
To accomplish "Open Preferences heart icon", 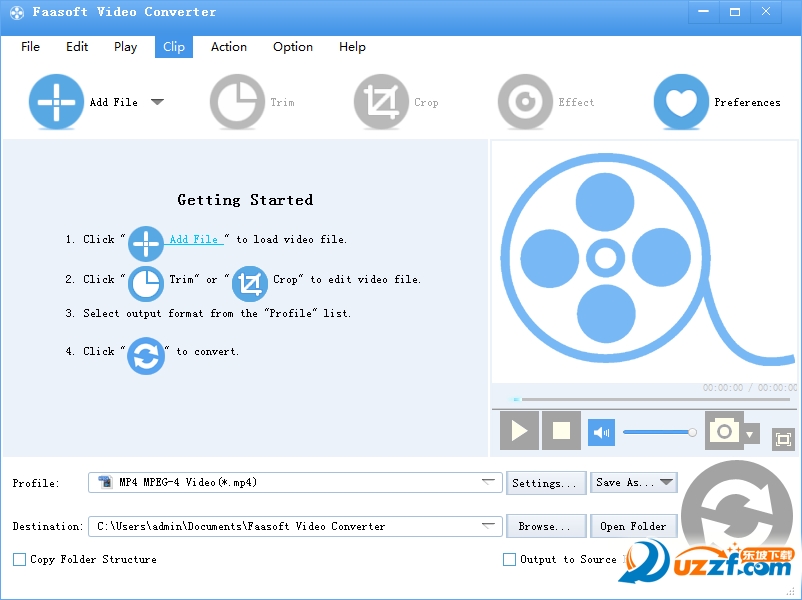I will coord(681,101).
